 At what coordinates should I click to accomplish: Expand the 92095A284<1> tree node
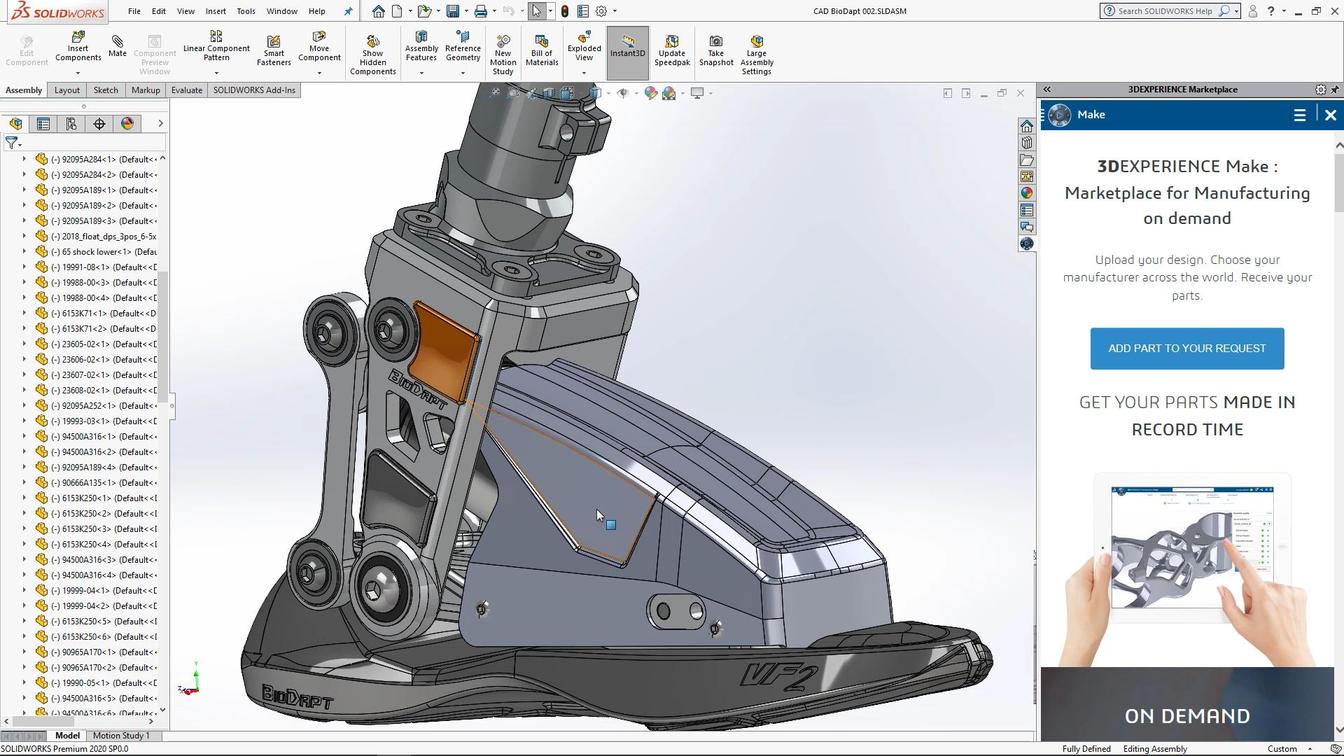[25, 159]
